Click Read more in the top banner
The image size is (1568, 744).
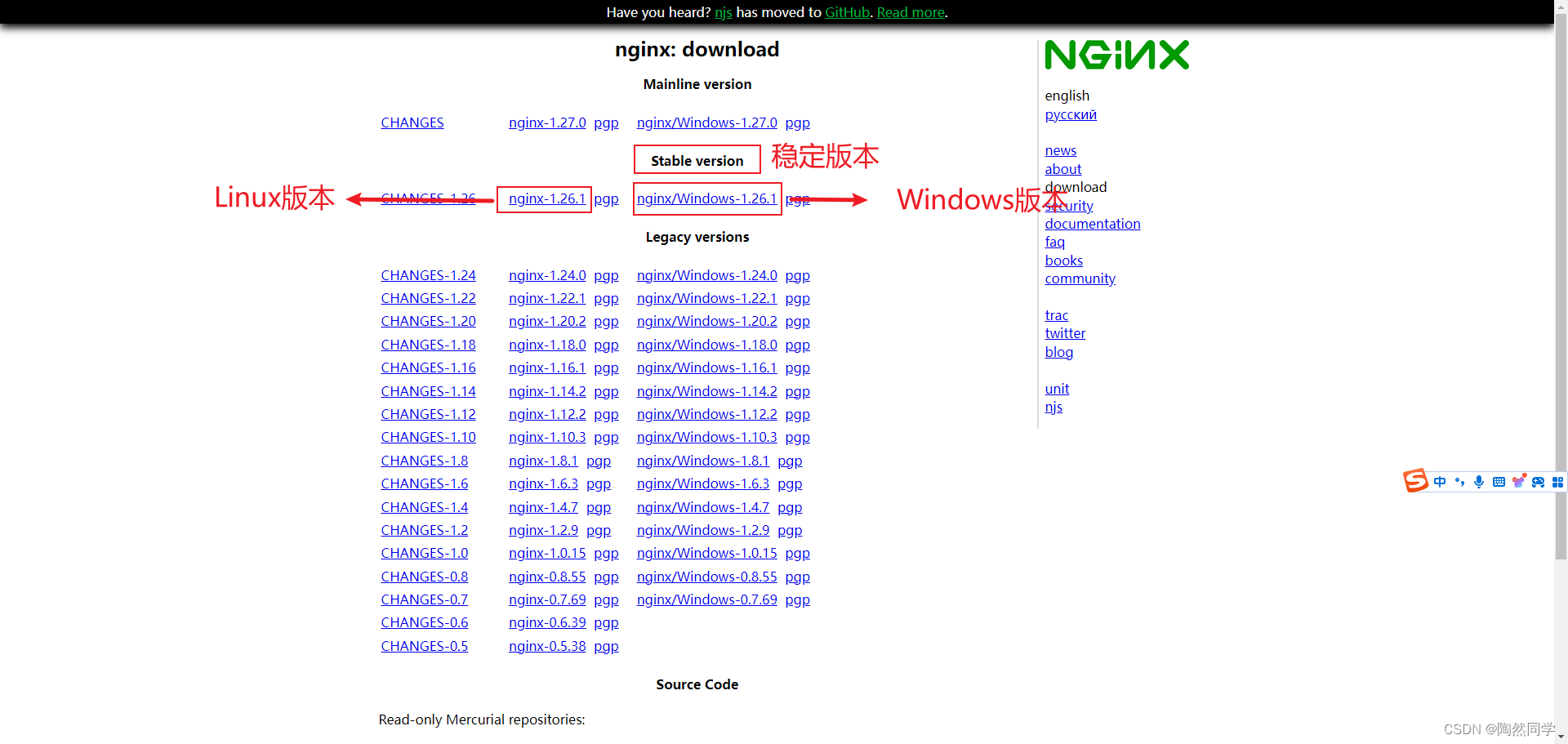[911, 12]
